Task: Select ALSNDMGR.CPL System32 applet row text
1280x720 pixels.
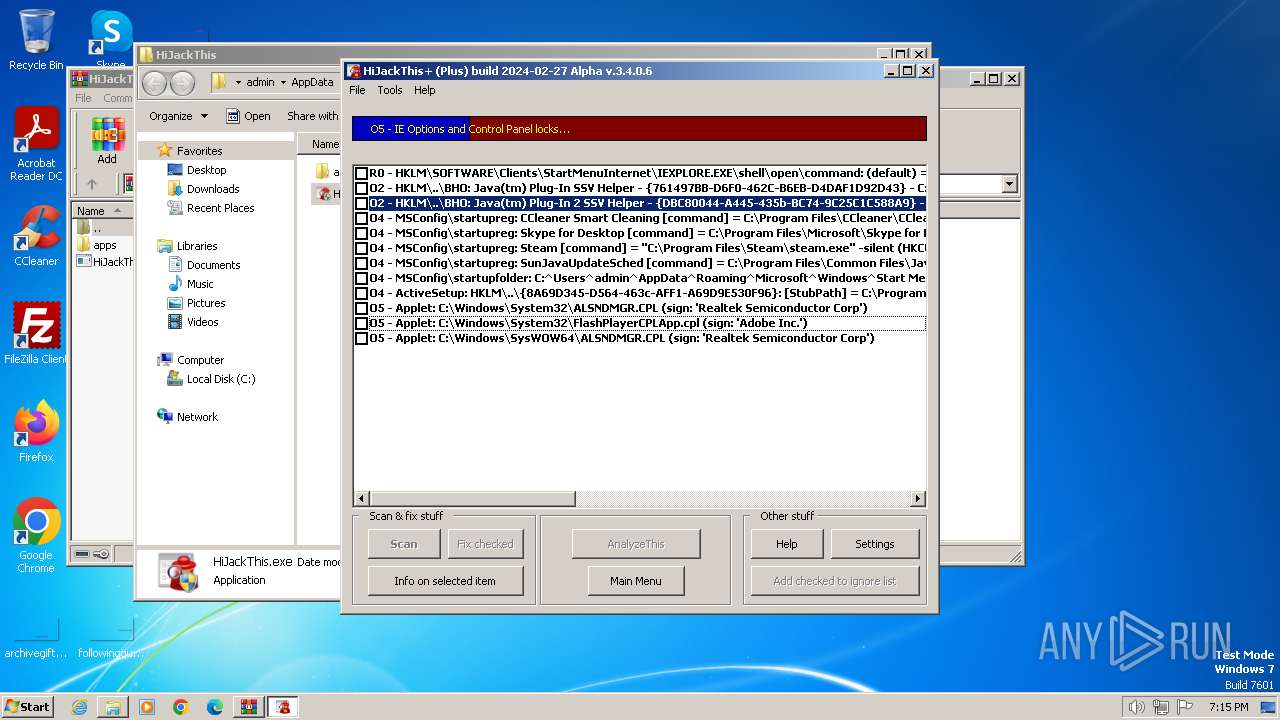Action: click(618, 308)
